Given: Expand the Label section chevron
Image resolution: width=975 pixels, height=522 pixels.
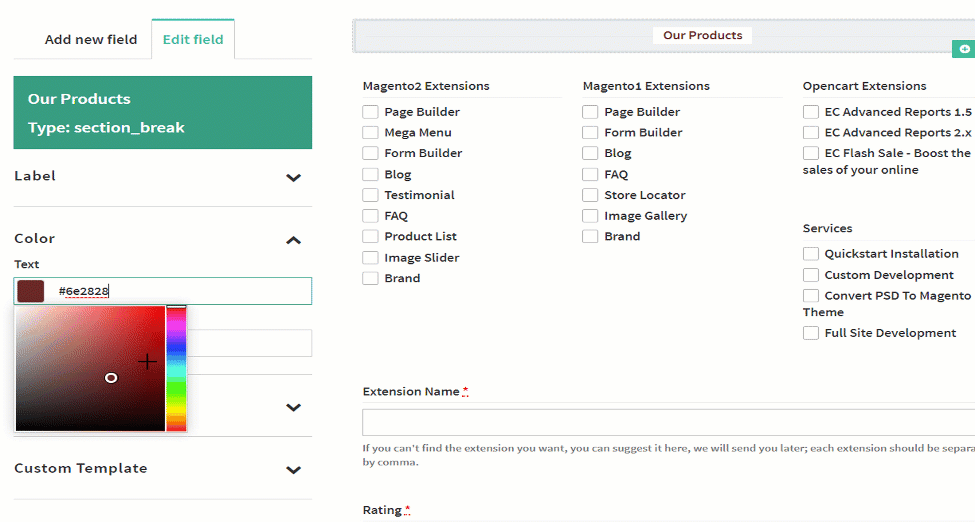Looking at the screenshot, I should tap(293, 177).
